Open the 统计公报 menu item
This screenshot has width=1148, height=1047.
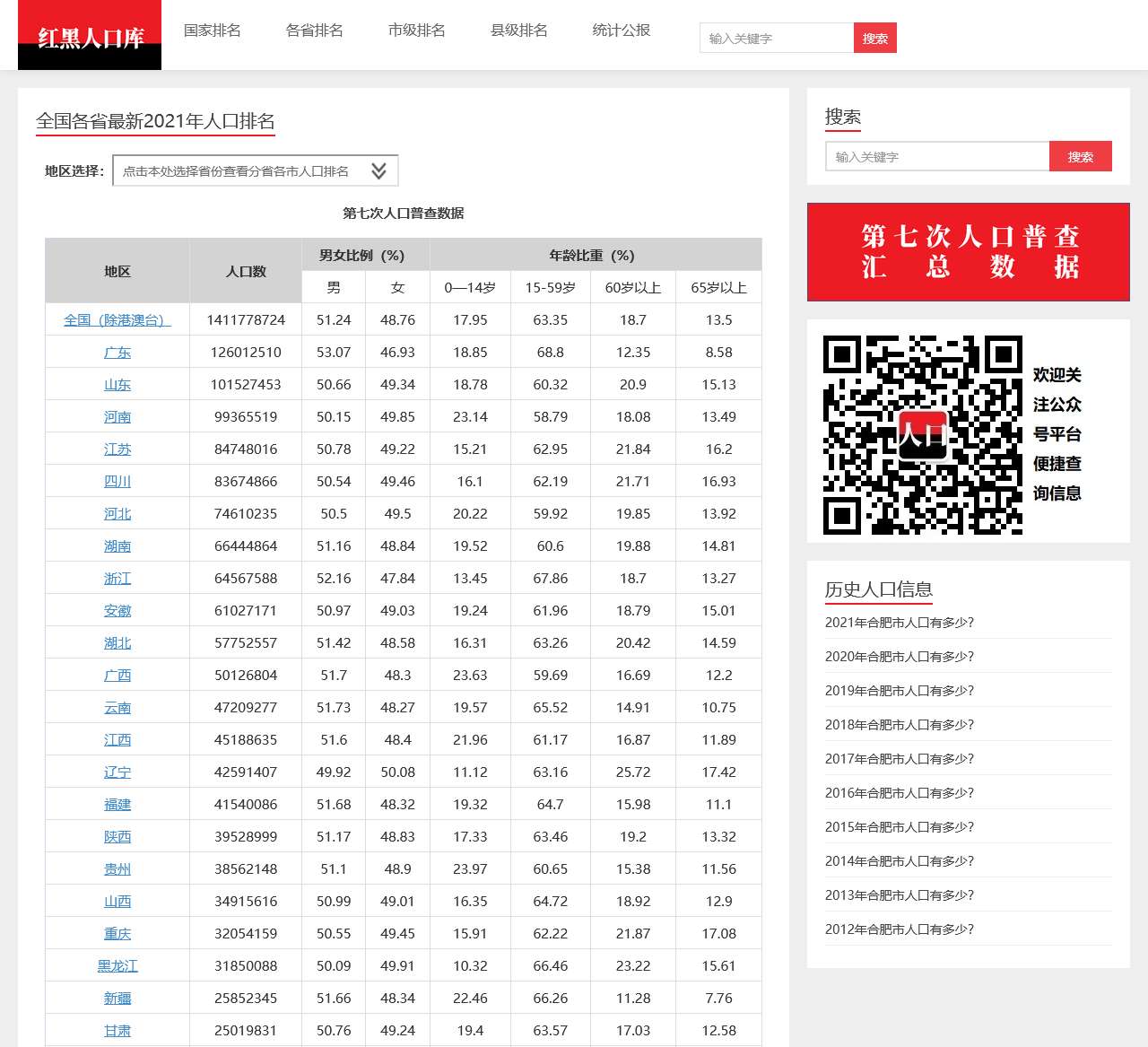tap(622, 31)
